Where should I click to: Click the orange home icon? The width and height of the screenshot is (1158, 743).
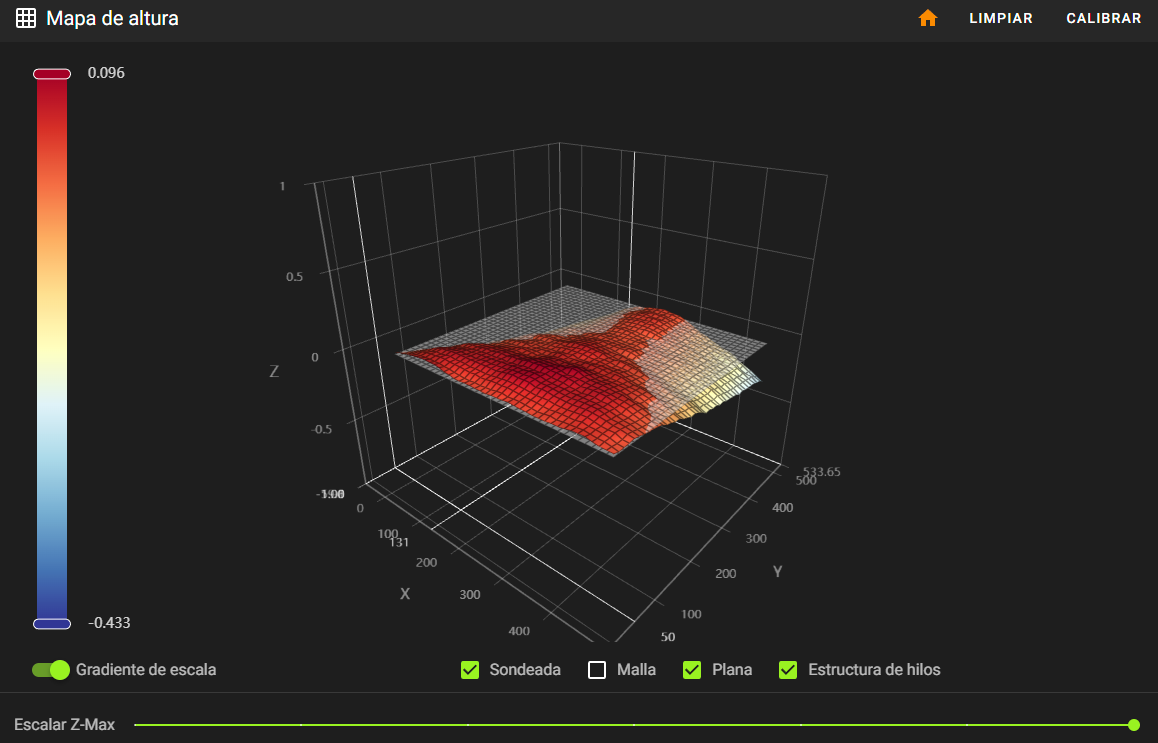pos(928,18)
